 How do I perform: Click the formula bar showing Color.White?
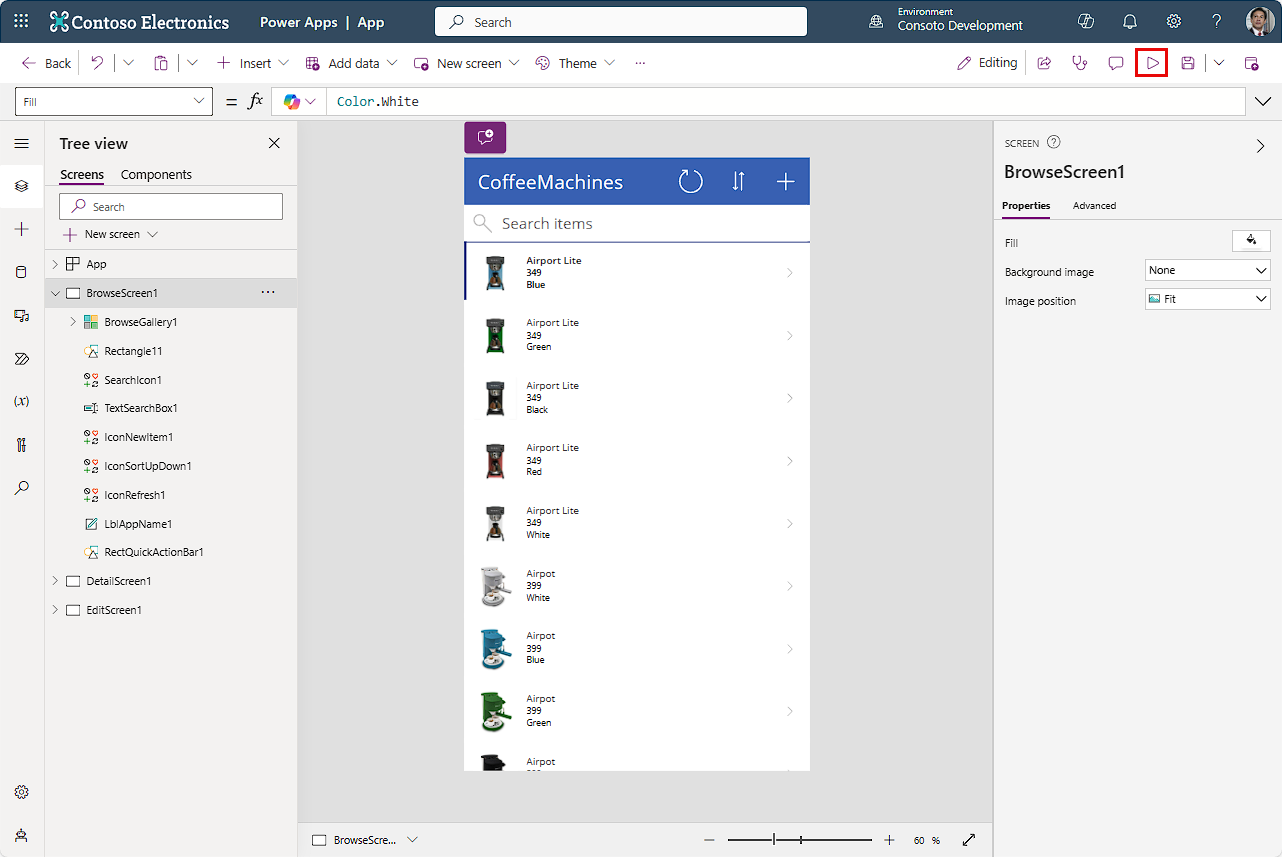pos(786,102)
